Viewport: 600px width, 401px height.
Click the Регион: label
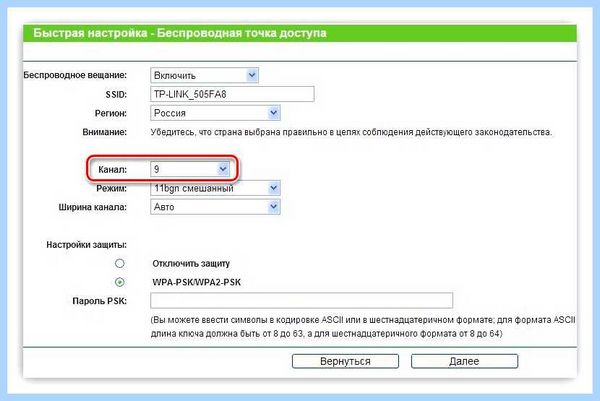click(x=111, y=113)
